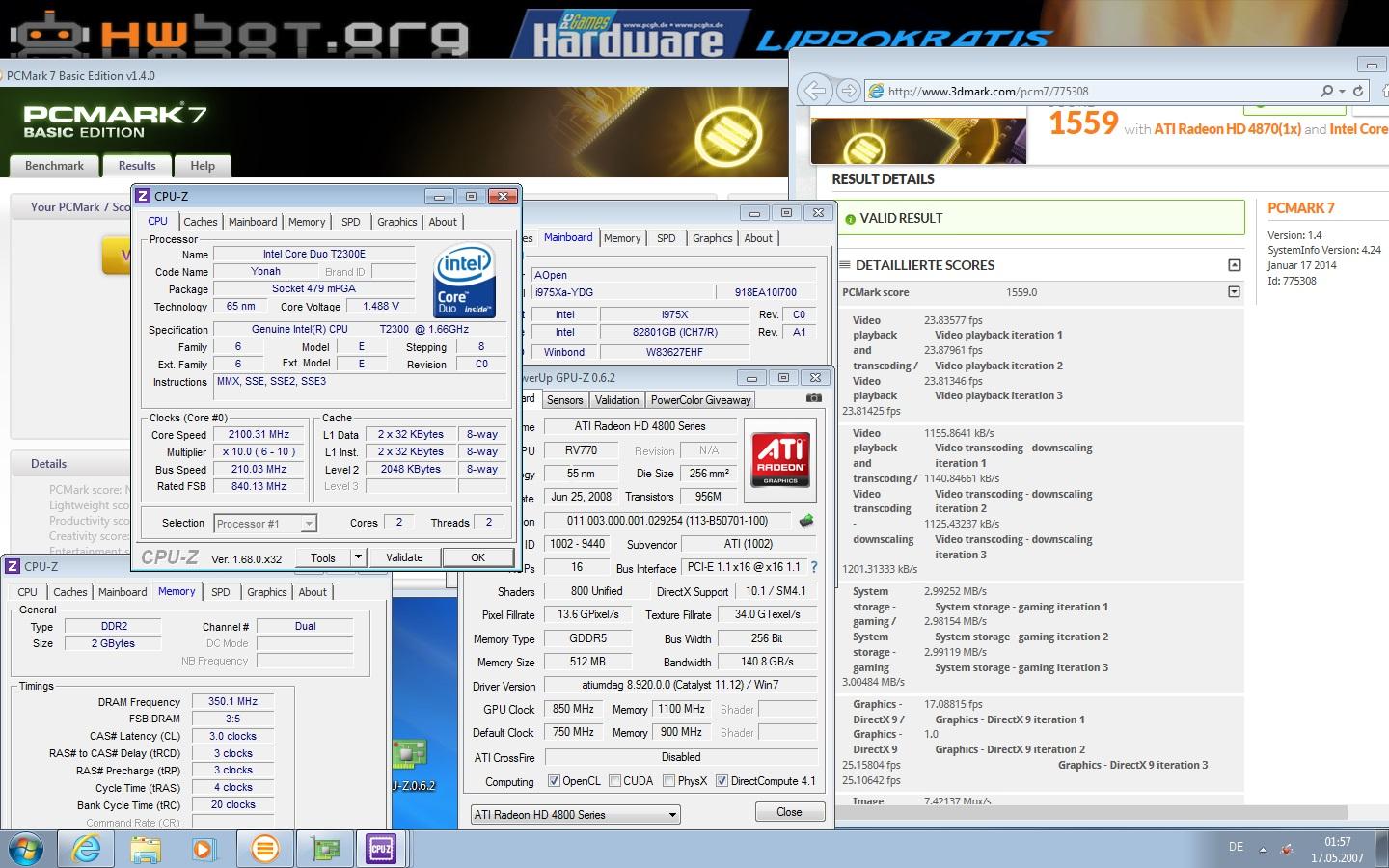Click the green valid result info icon

point(850,219)
